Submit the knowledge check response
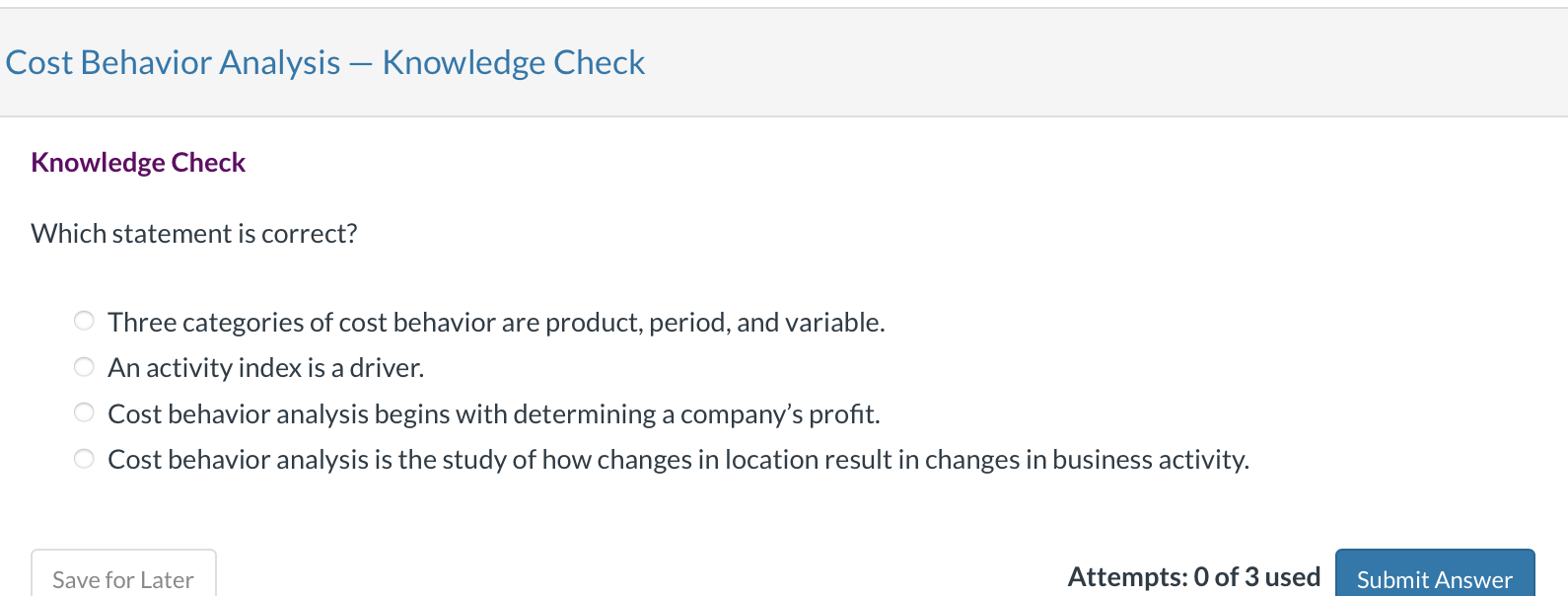This screenshot has height=596, width=1568. click(1433, 578)
